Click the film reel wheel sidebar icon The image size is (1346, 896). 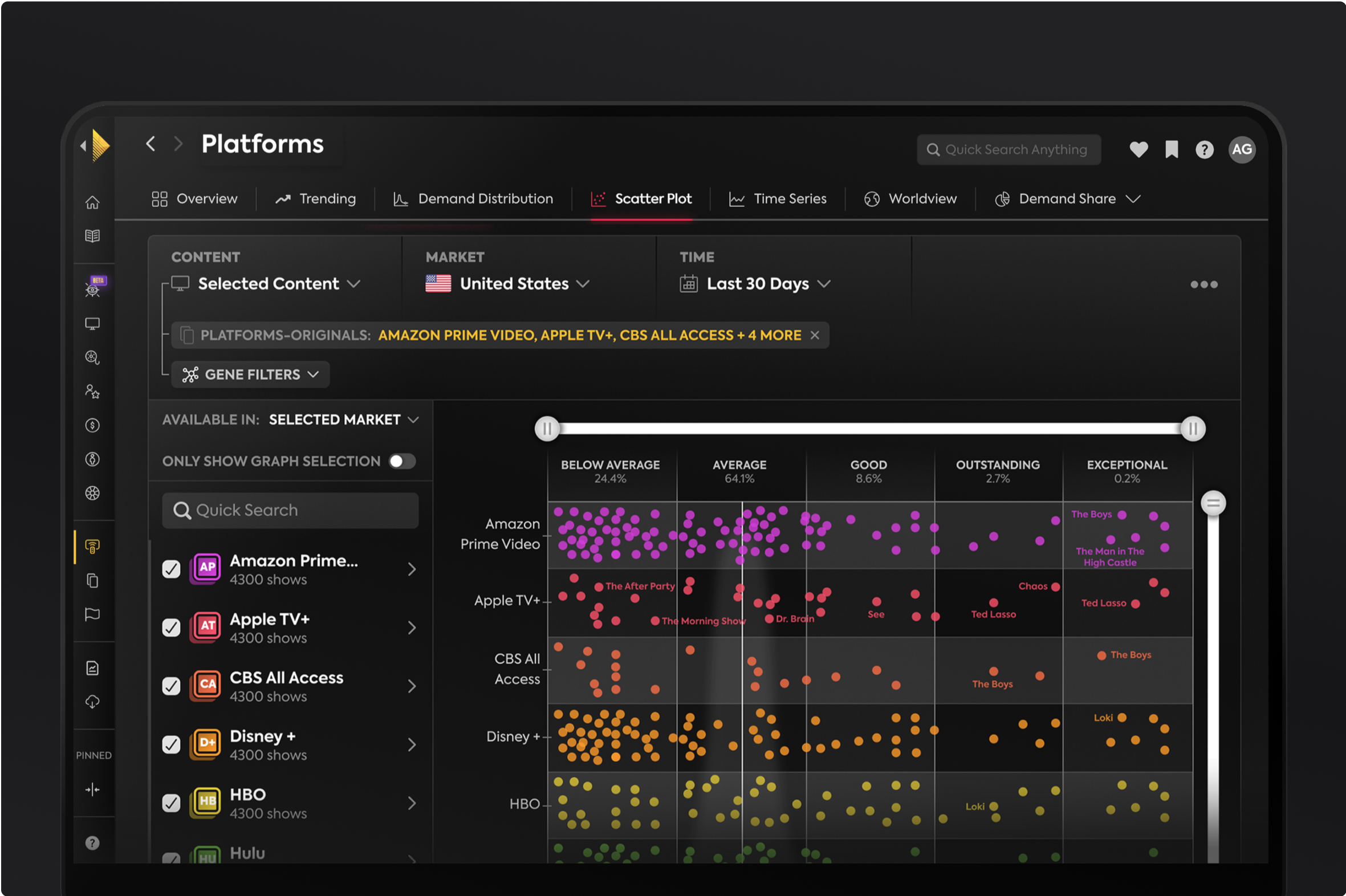[x=92, y=493]
